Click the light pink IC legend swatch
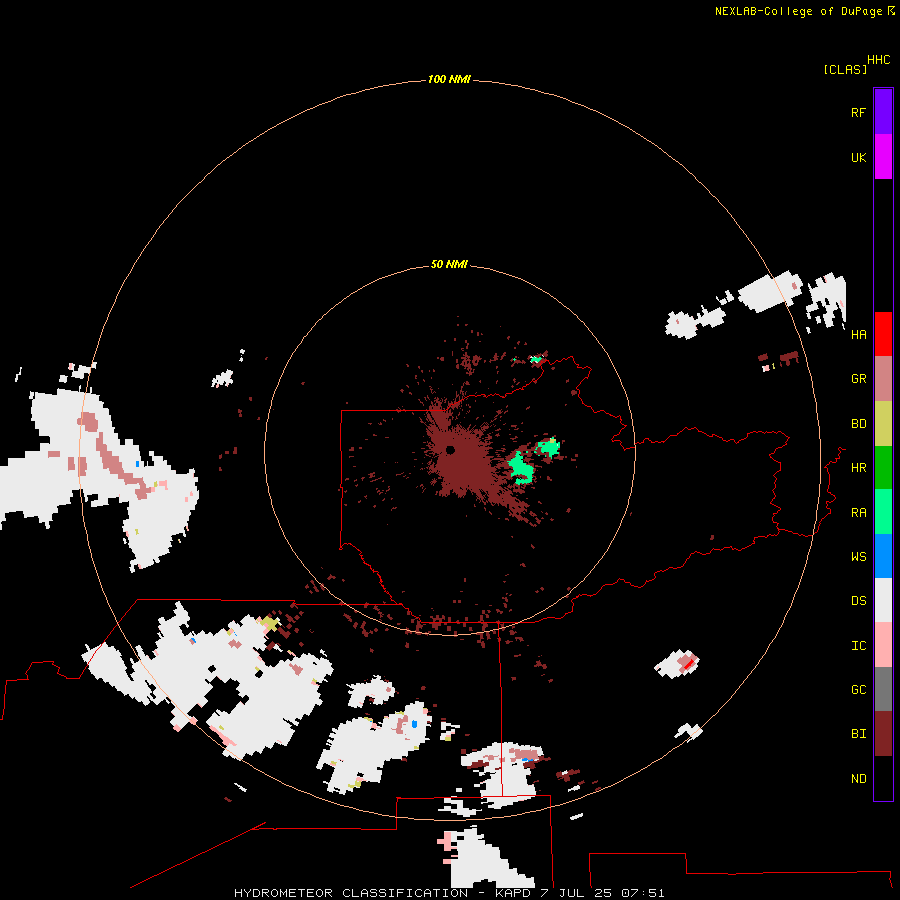Screen dimensions: 900x900 click(883, 645)
